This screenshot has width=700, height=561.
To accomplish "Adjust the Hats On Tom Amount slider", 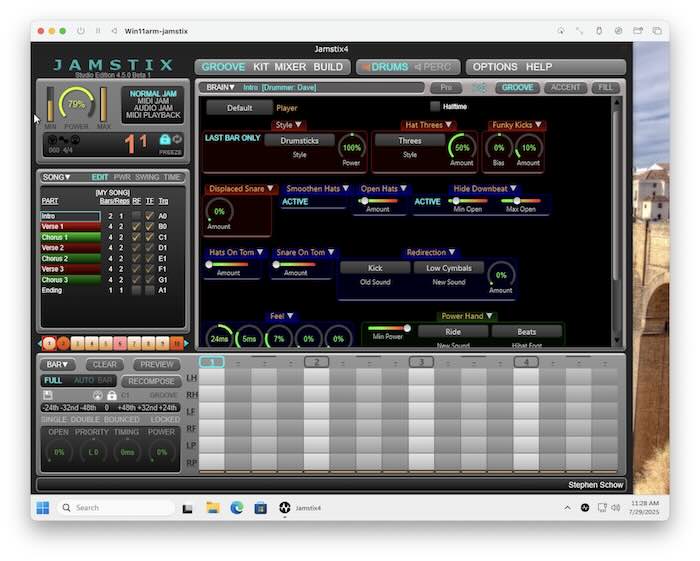I will [x=228, y=265].
